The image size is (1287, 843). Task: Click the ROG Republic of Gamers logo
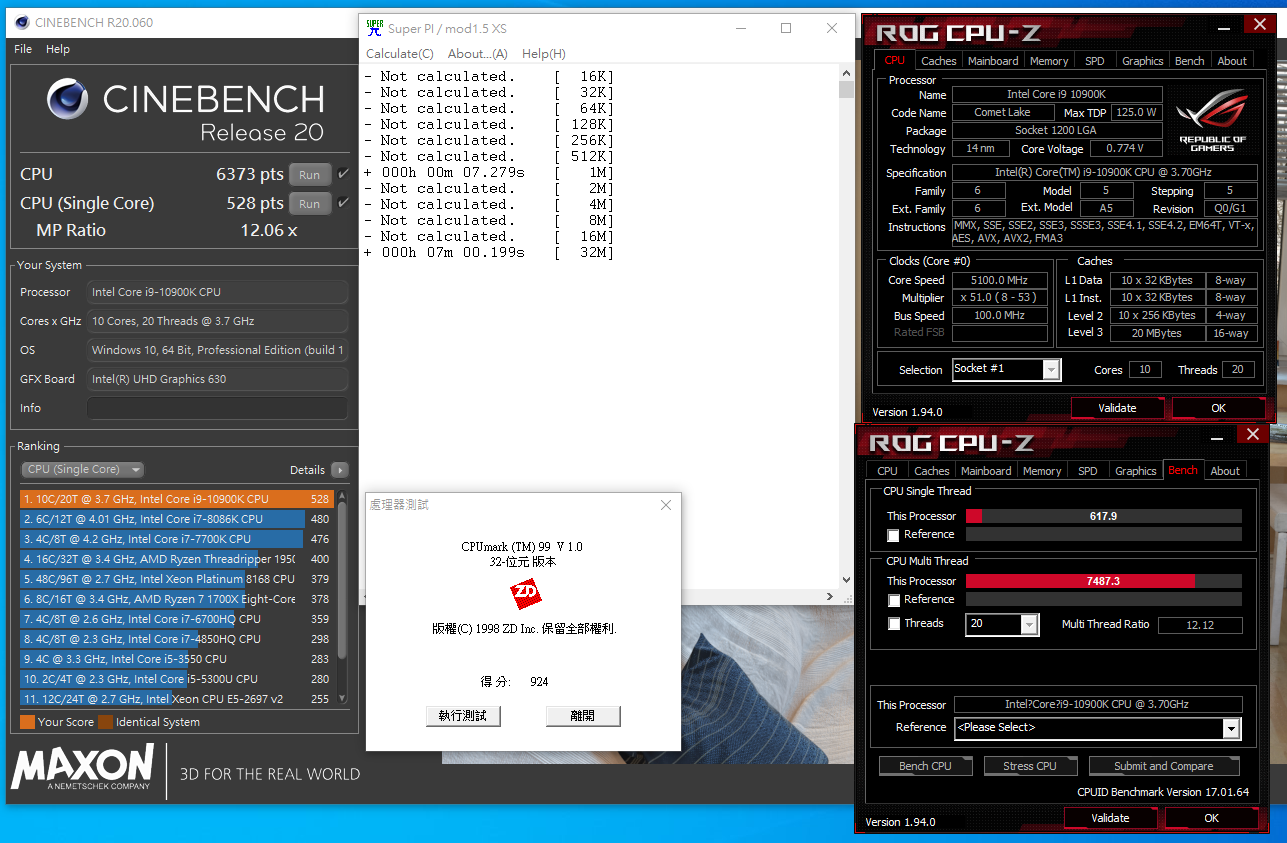tap(1211, 120)
